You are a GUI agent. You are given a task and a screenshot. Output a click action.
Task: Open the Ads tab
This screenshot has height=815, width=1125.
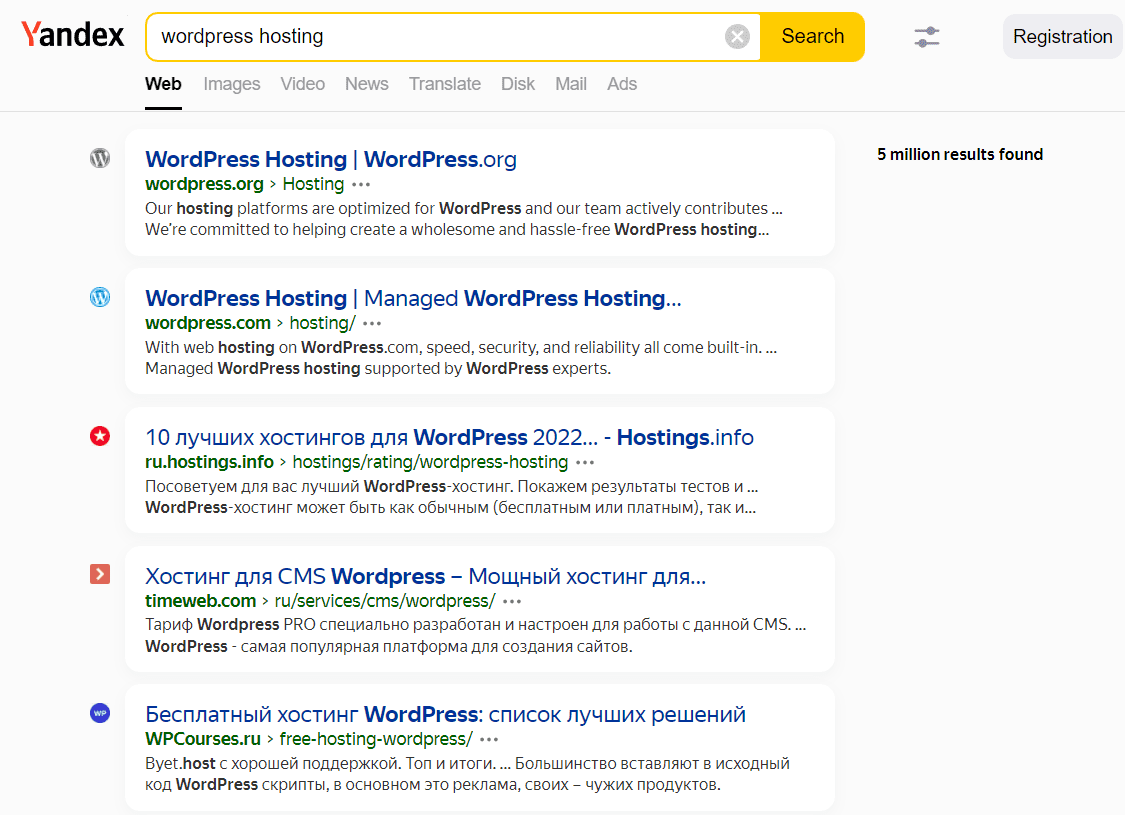tap(622, 84)
